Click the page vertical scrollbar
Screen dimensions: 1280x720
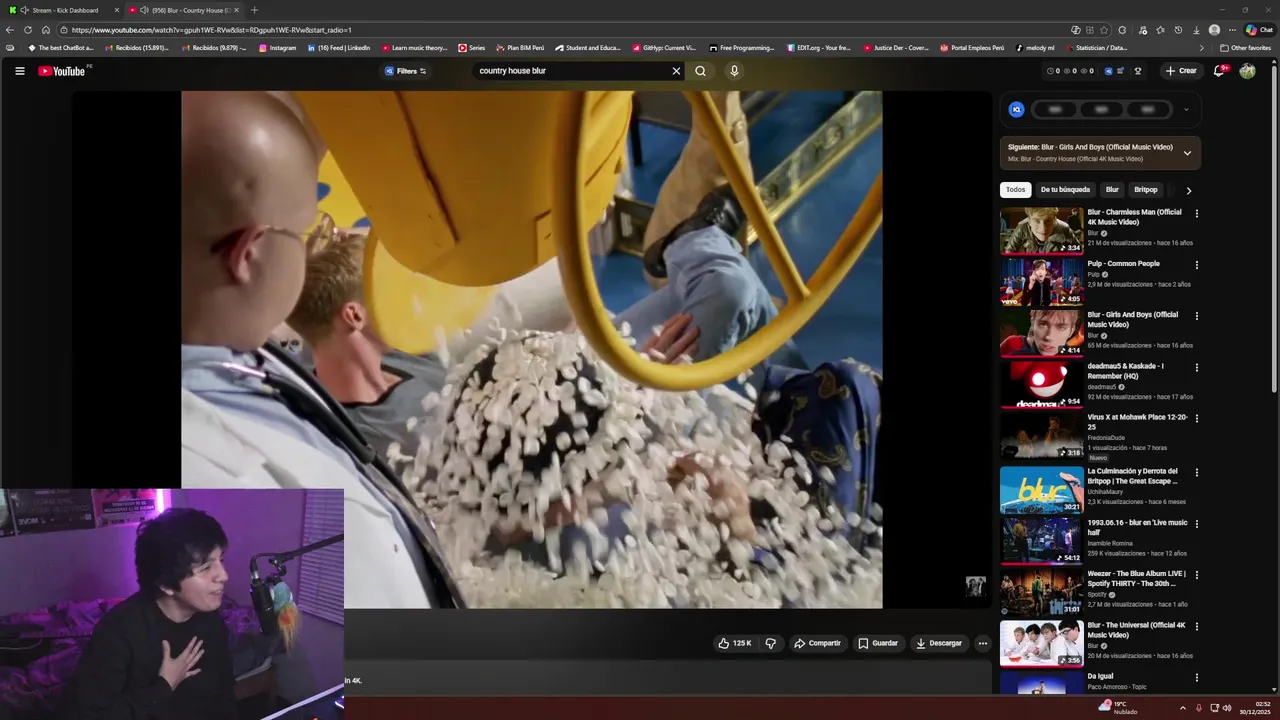click(1274, 230)
